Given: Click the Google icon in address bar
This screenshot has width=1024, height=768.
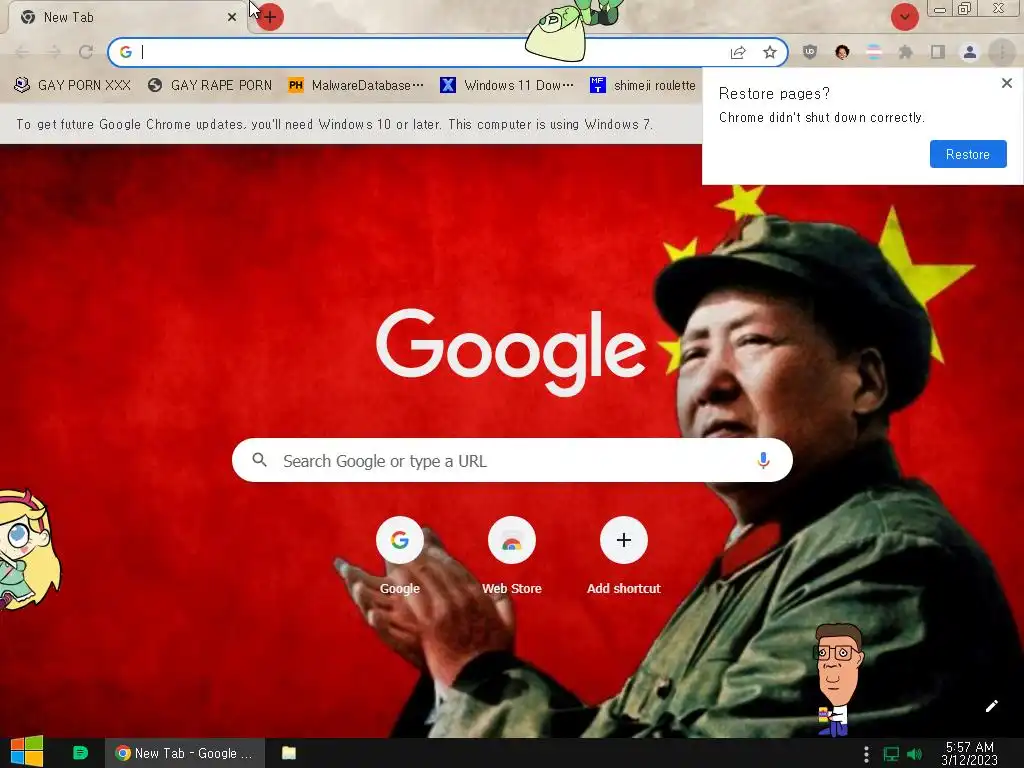Looking at the screenshot, I should (x=126, y=52).
